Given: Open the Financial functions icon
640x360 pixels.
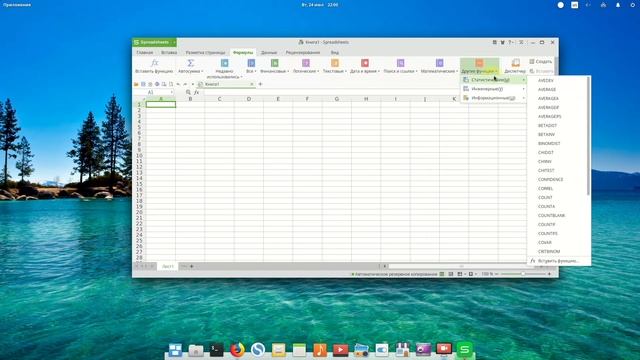Looking at the screenshot, I should click(x=275, y=63).
